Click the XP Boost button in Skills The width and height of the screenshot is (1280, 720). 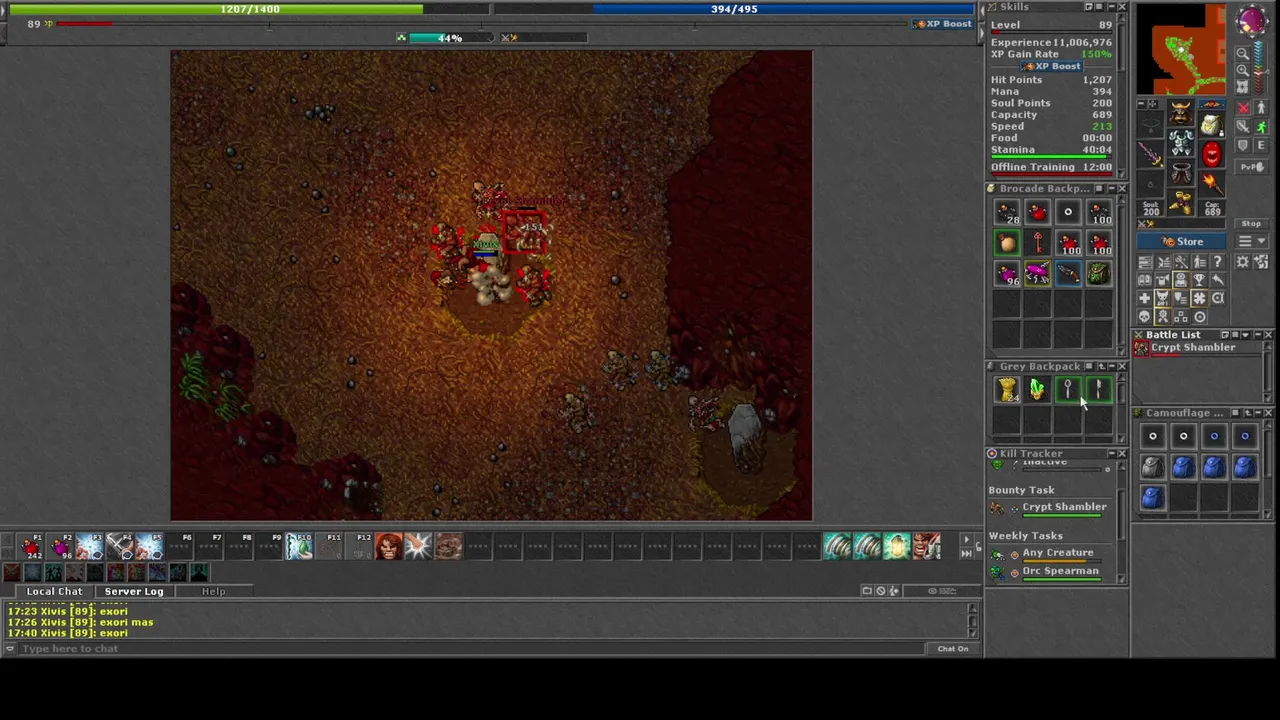tap(1051, 66)
